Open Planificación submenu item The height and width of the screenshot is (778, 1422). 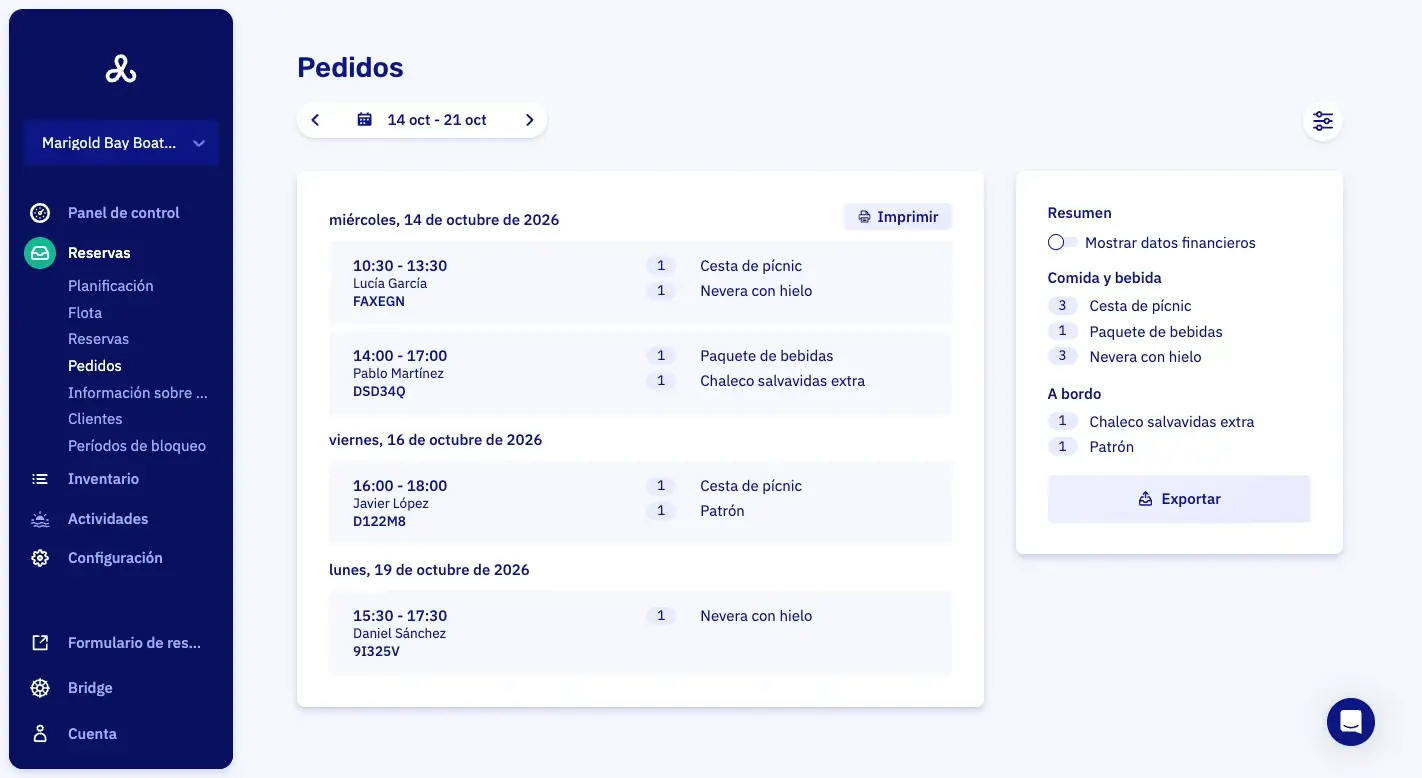point(110,286)
